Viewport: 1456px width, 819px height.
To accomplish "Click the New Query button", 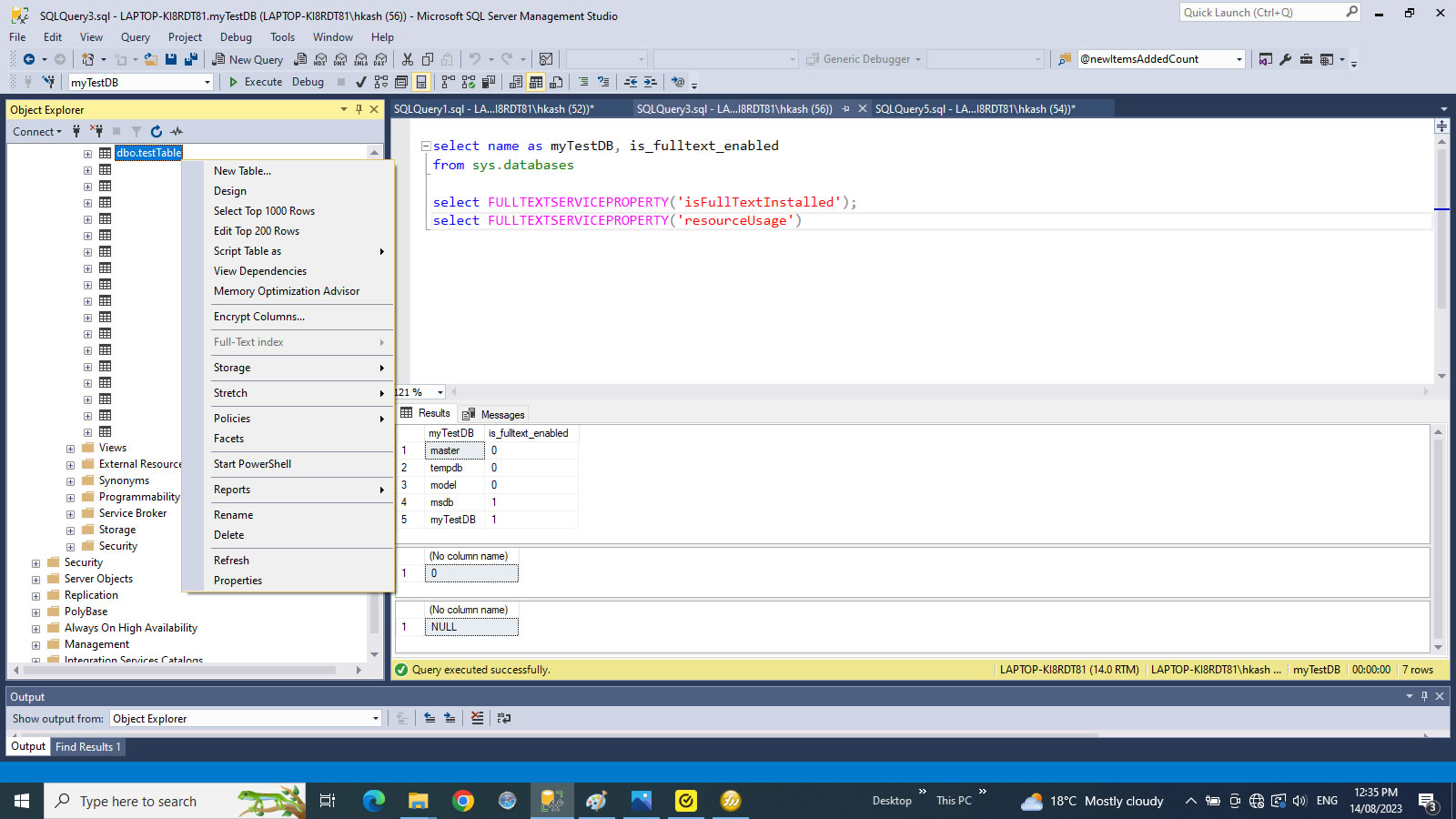I will click(x=248, y=59).
